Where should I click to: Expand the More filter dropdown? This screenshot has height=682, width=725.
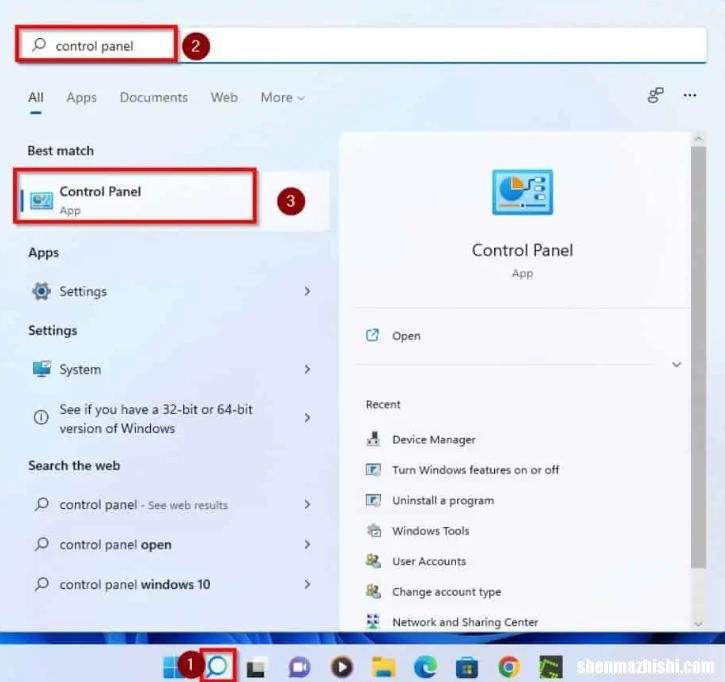283,98
